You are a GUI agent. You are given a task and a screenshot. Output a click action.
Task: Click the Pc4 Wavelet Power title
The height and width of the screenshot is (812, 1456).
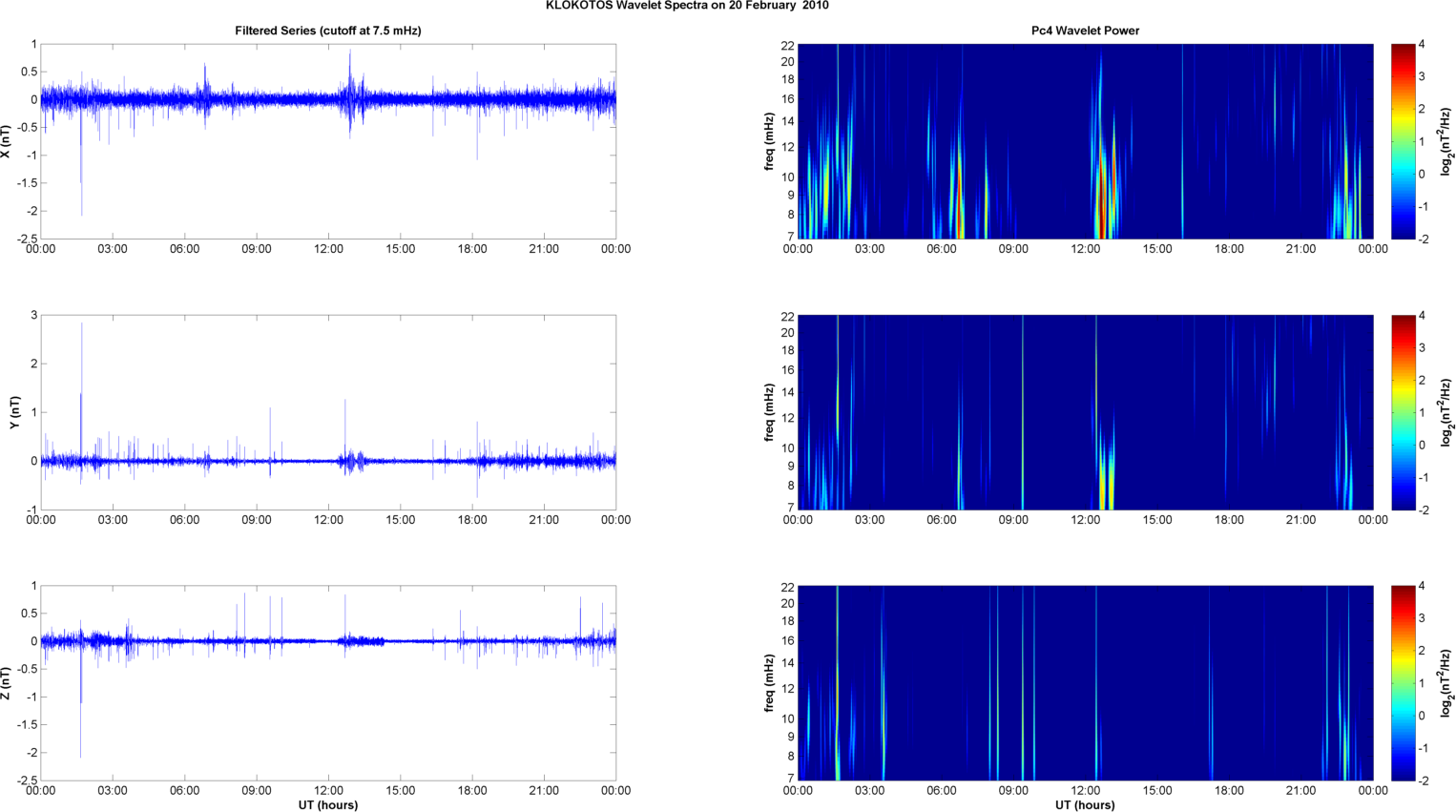[x=1085, y=31]
